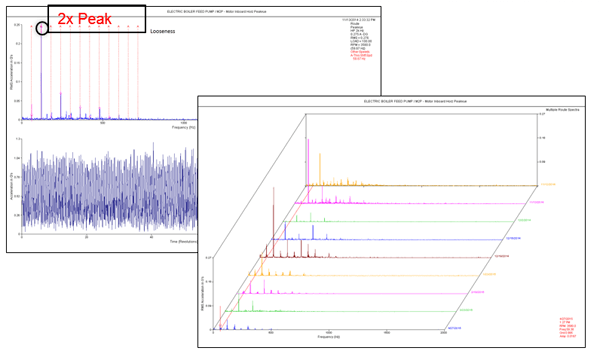600x360 pixels.
Task: Click the tallest blue peak in the spectrum plot
Action: click(41, 73)
